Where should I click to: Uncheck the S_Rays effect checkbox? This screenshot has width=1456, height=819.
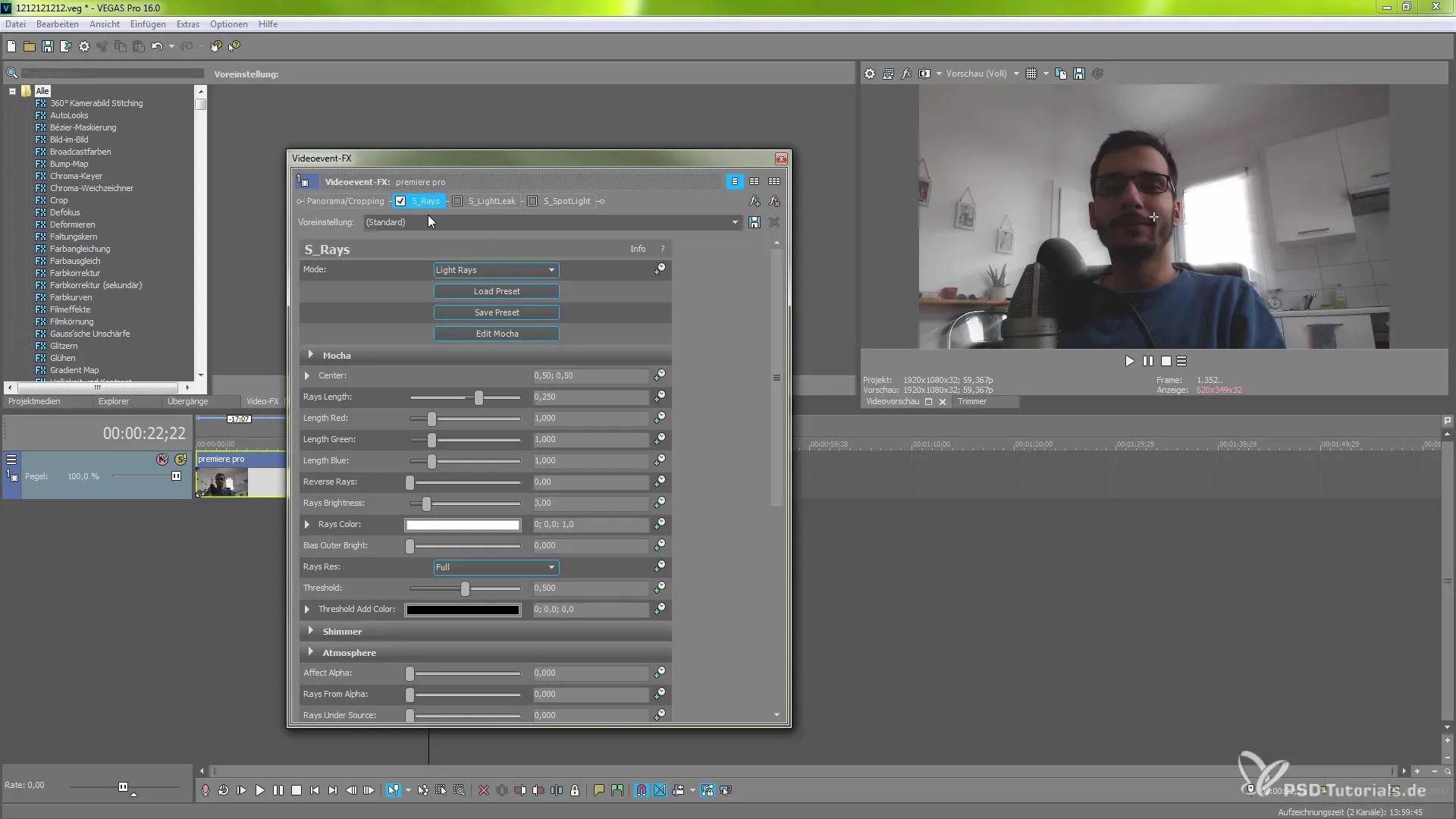(400, 201)
